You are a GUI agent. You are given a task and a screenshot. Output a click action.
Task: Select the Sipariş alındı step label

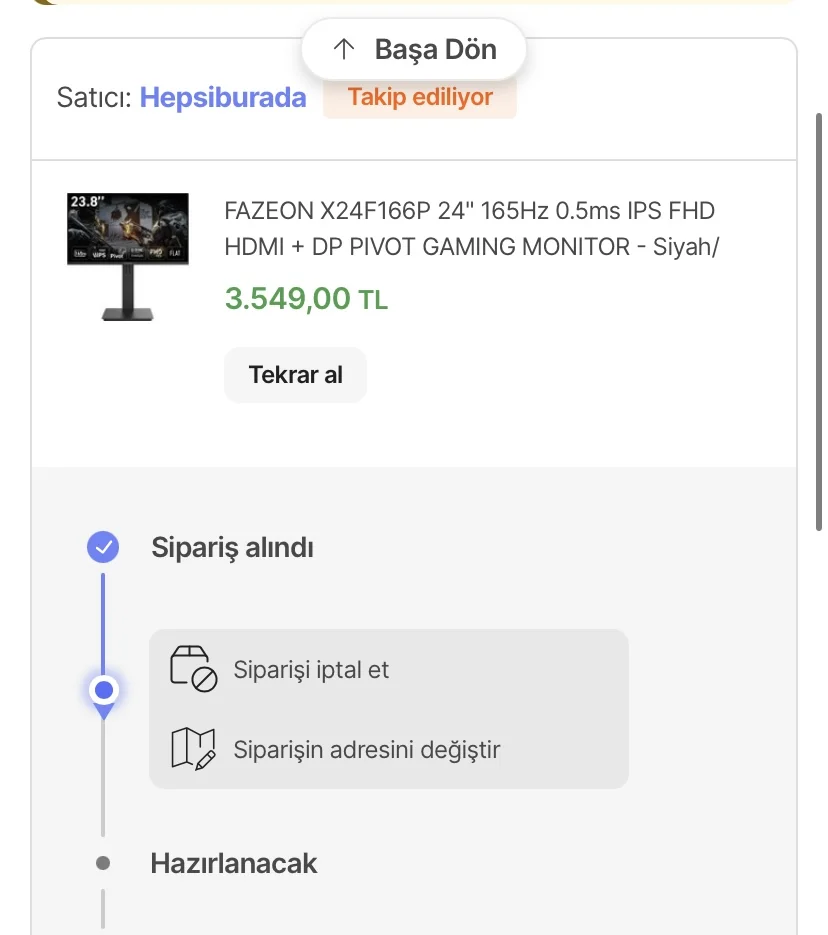[232, 548]
